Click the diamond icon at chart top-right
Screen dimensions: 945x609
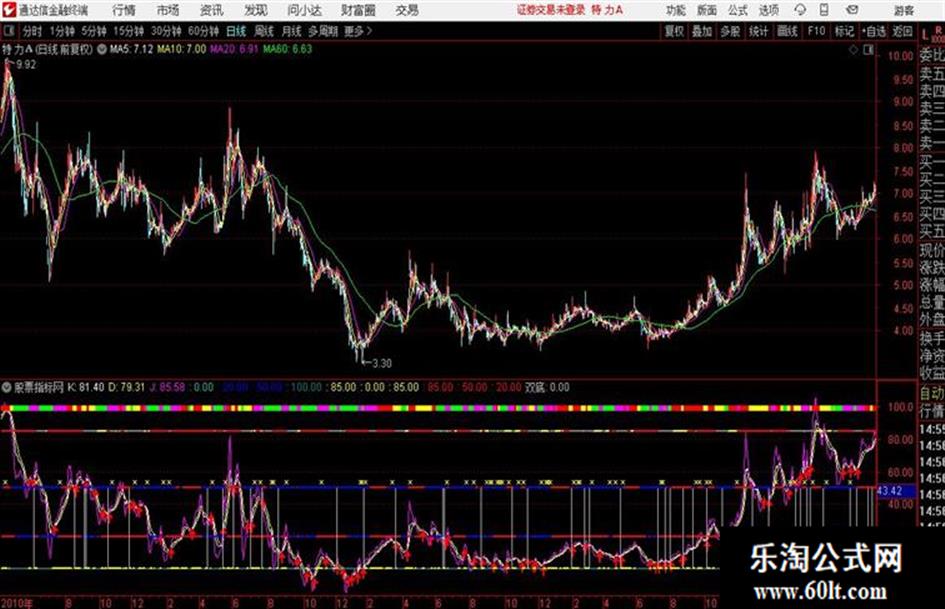click(853, 51)
